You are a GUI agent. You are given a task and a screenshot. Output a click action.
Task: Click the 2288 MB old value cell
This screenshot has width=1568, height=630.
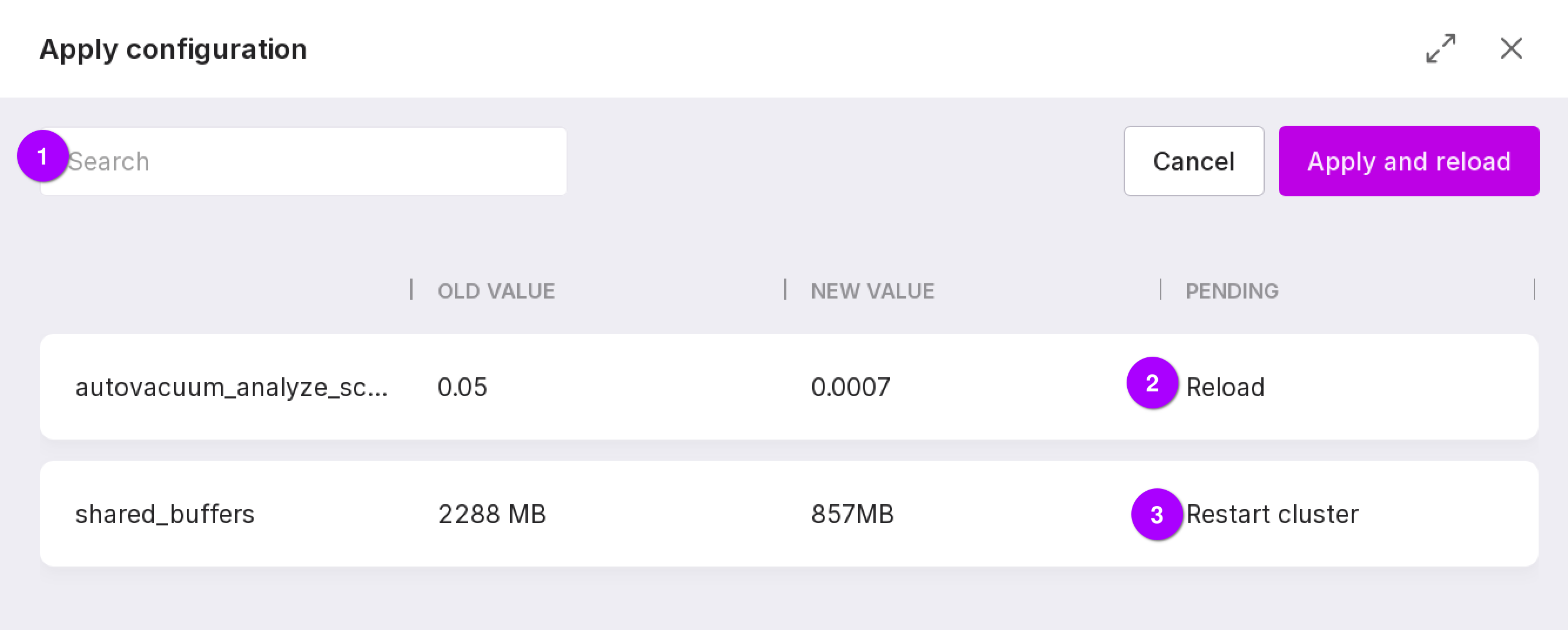coord(492,514)
